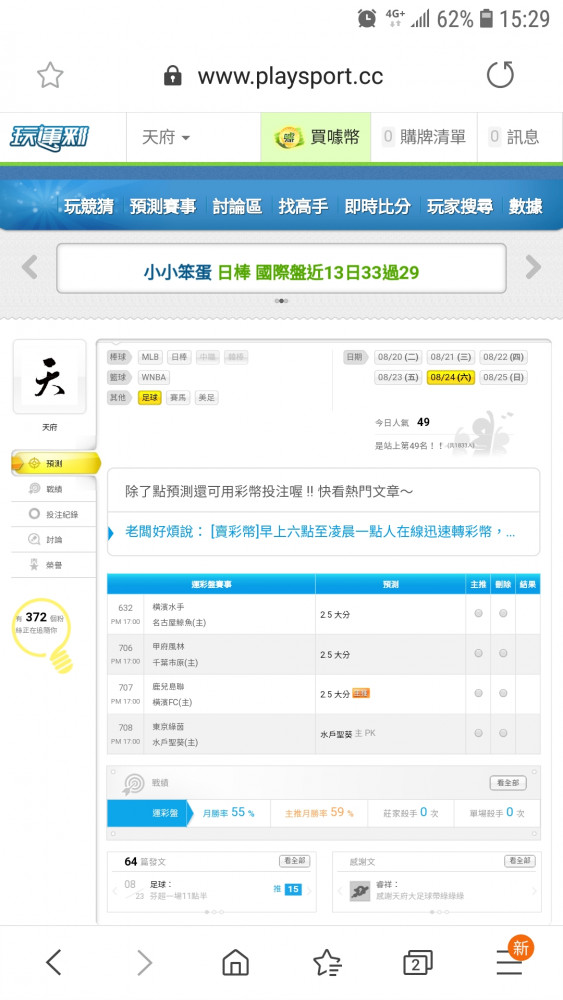Image resolution: width=563 pixels, height=1000 pixels.
Task: Switch to 戰績 in the left sidebar
Action: point(54,489)
